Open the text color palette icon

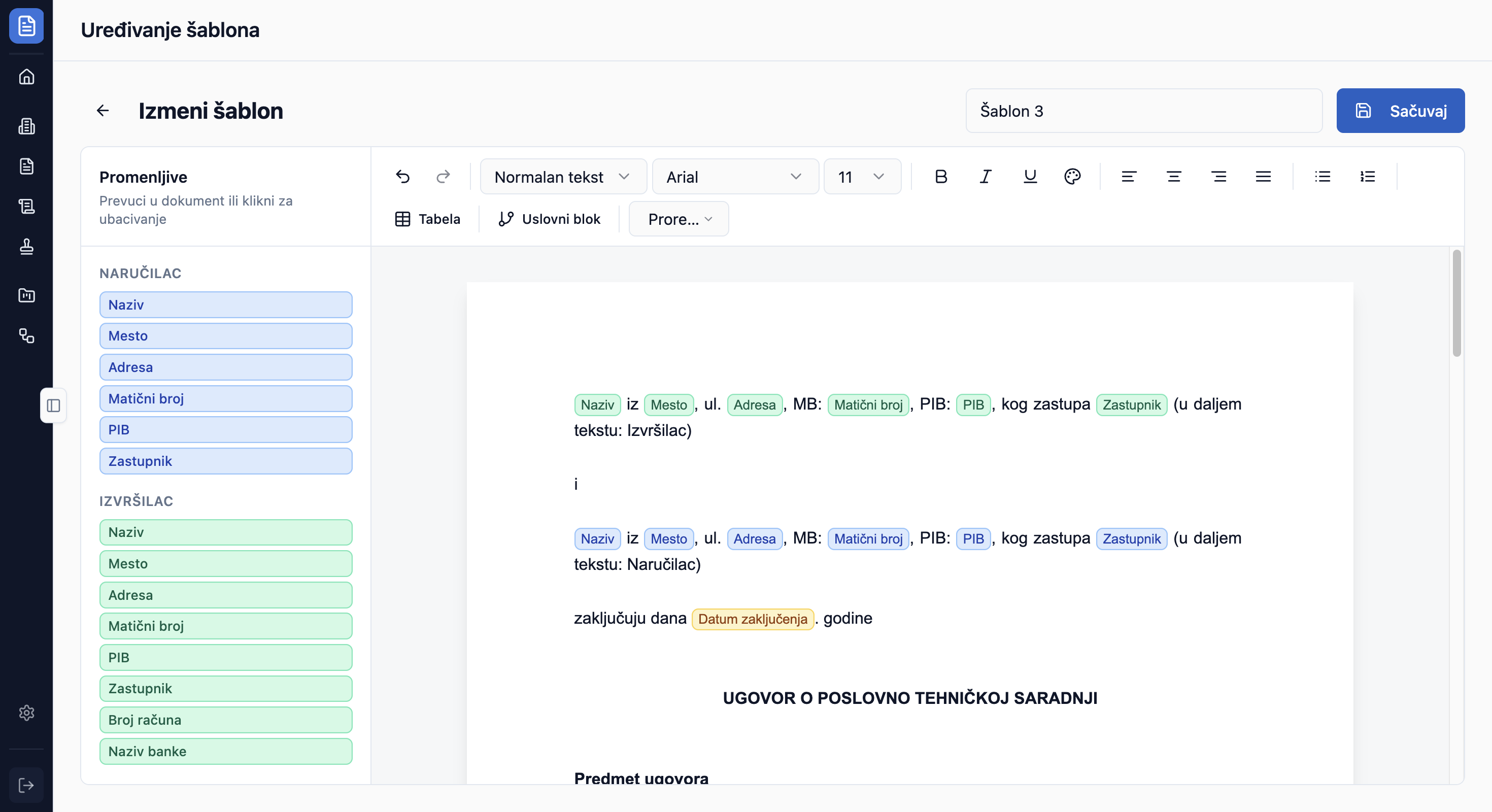(x=1072, y=177)
